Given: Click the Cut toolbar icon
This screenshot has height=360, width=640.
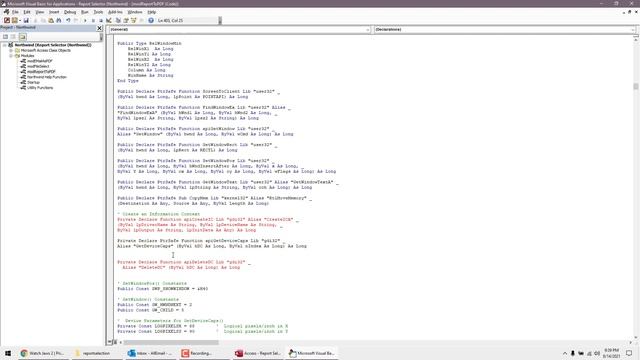Looking at the screenshot, I should point(36,20).
